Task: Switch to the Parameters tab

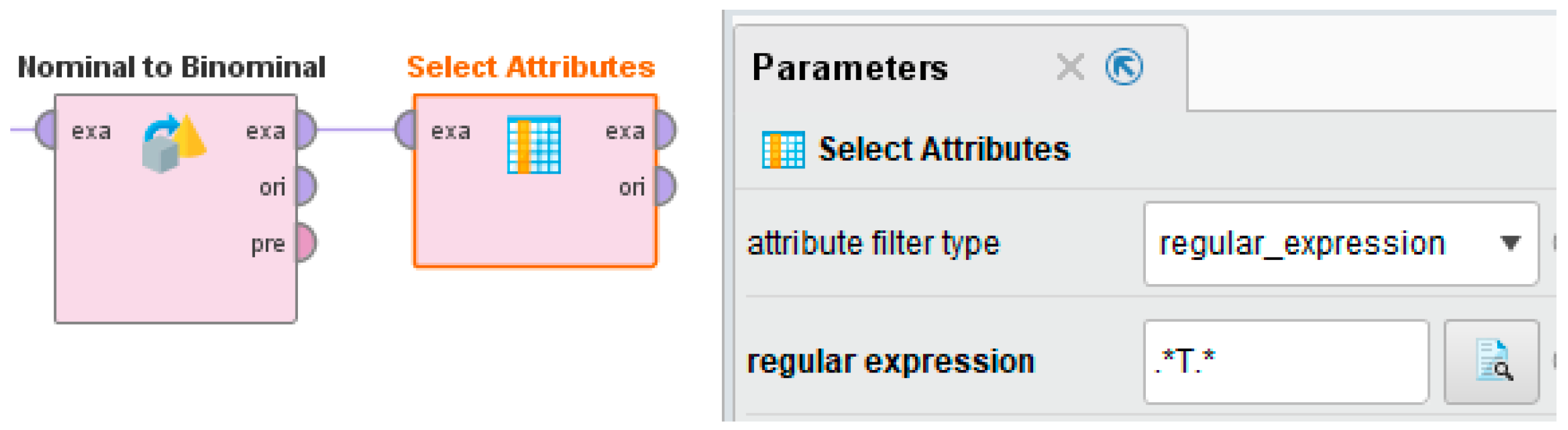Action: click(850, 67)
